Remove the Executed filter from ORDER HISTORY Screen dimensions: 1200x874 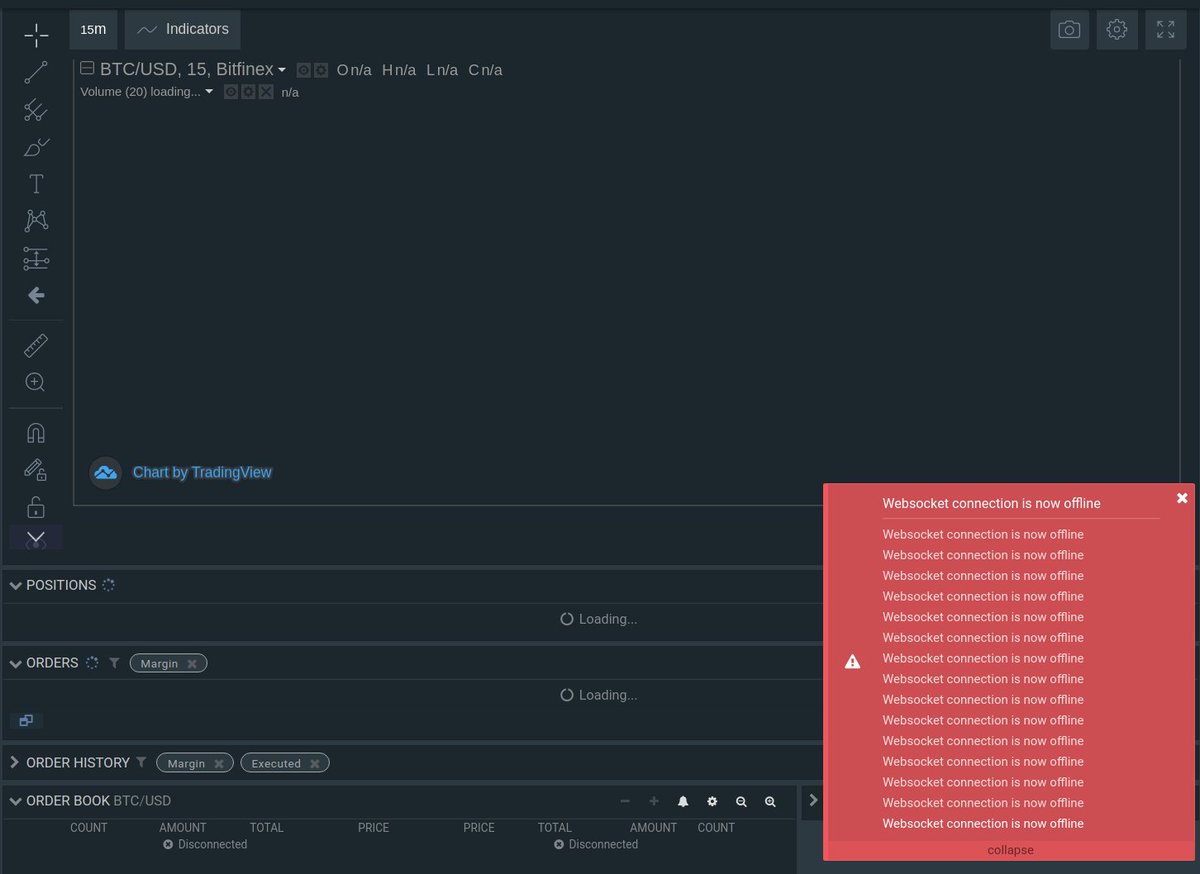pyautogui.click(x=314, y=764)
